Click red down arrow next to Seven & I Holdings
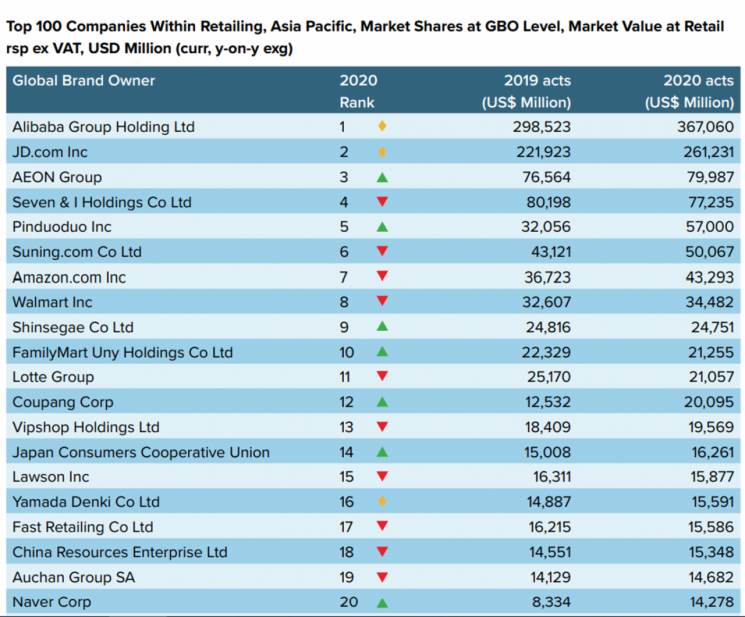745x617 pixels. click(381, 202)
